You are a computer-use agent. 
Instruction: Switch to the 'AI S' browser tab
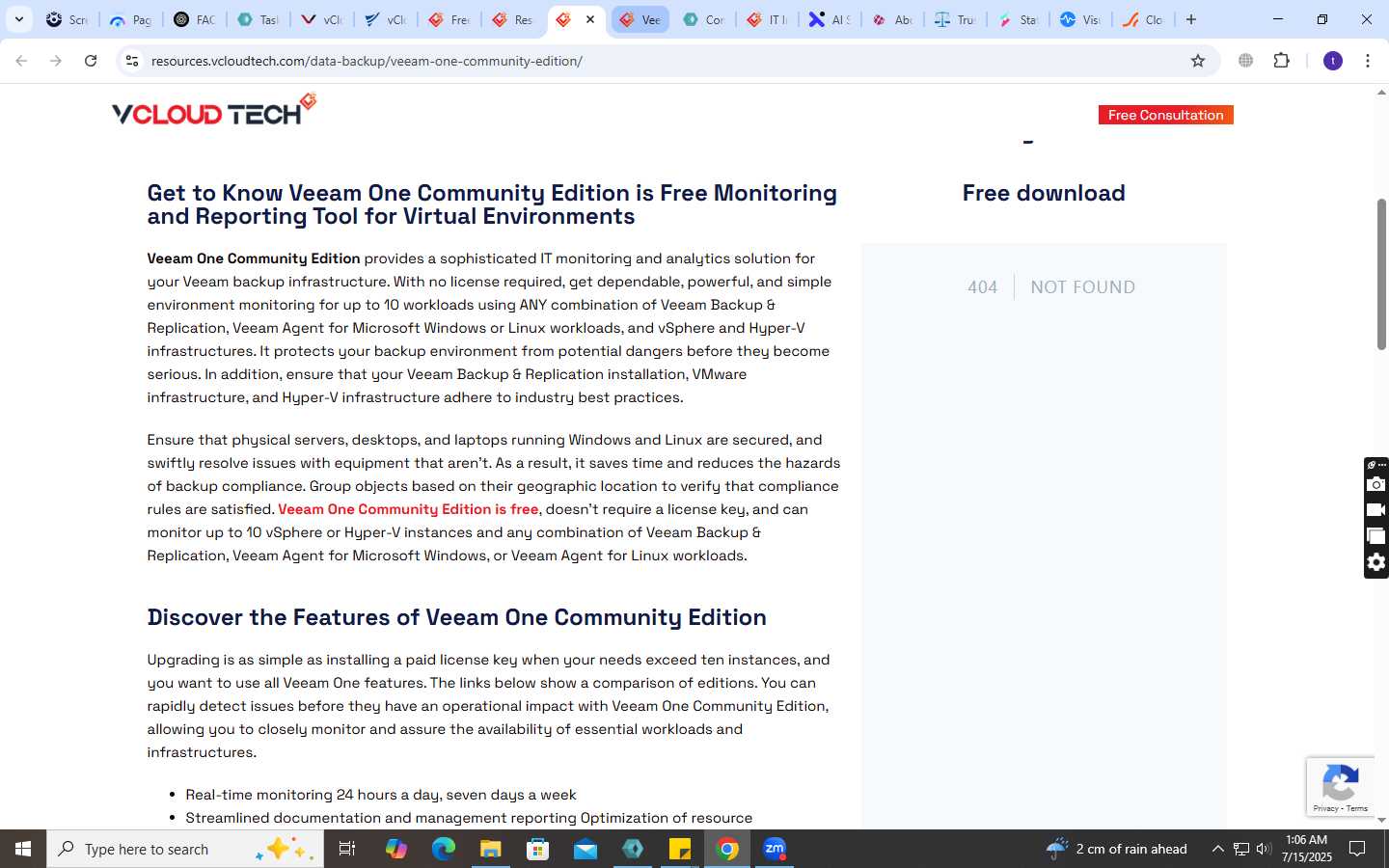pyautogui.click(x=831, y=19)
